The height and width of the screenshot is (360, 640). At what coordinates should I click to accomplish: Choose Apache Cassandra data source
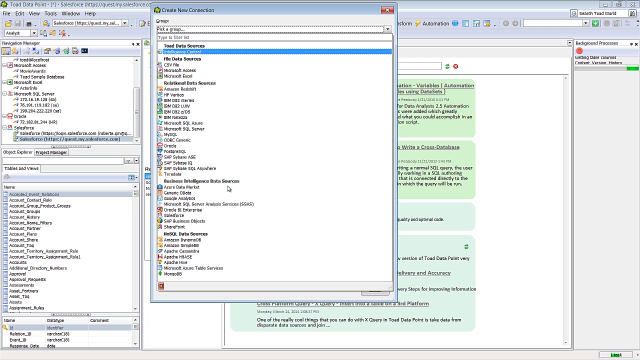pos(181,251)
